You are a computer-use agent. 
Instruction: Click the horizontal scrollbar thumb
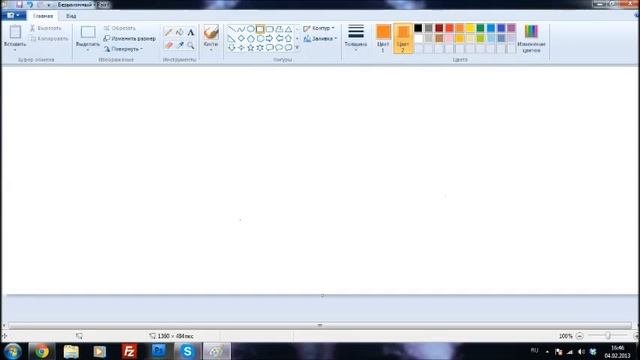(320, 325)
